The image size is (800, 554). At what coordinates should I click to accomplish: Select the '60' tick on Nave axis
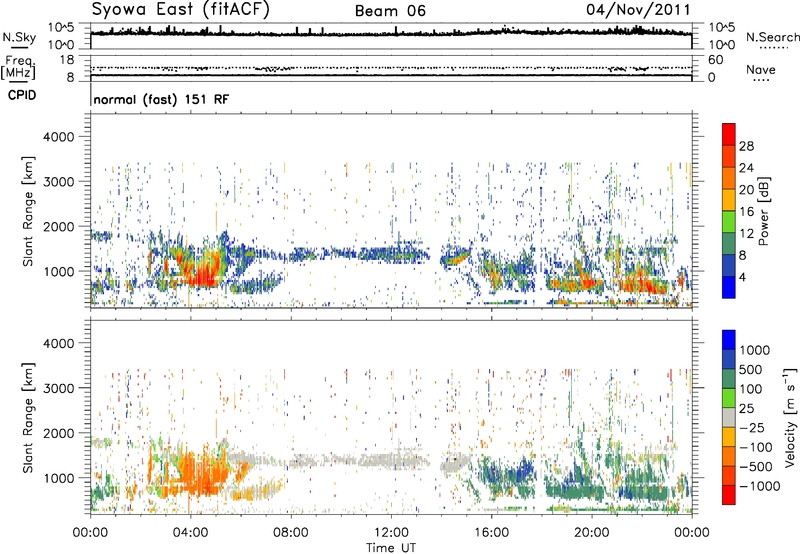click(715, 60)
